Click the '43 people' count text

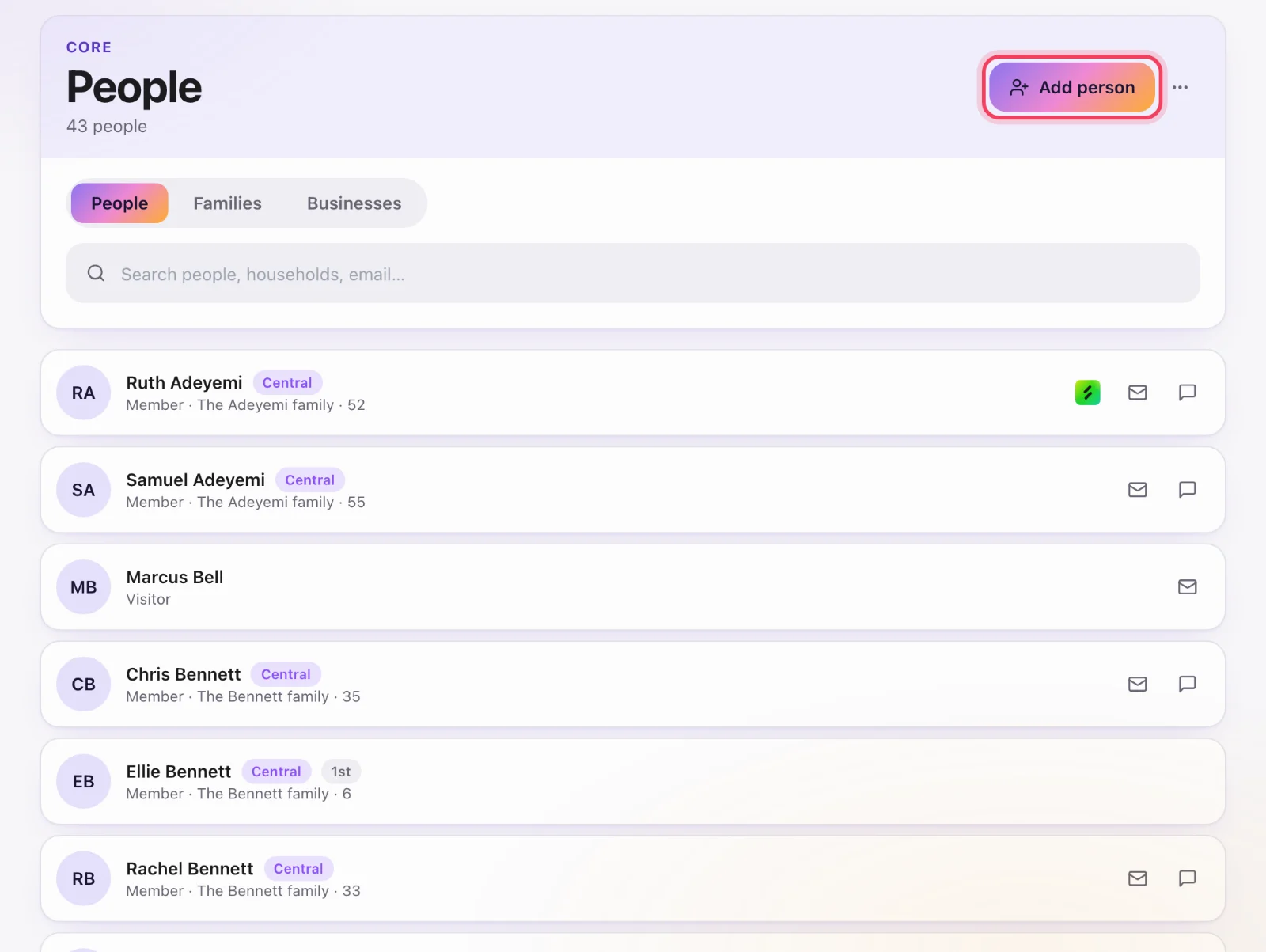click(x=107, y=127)
